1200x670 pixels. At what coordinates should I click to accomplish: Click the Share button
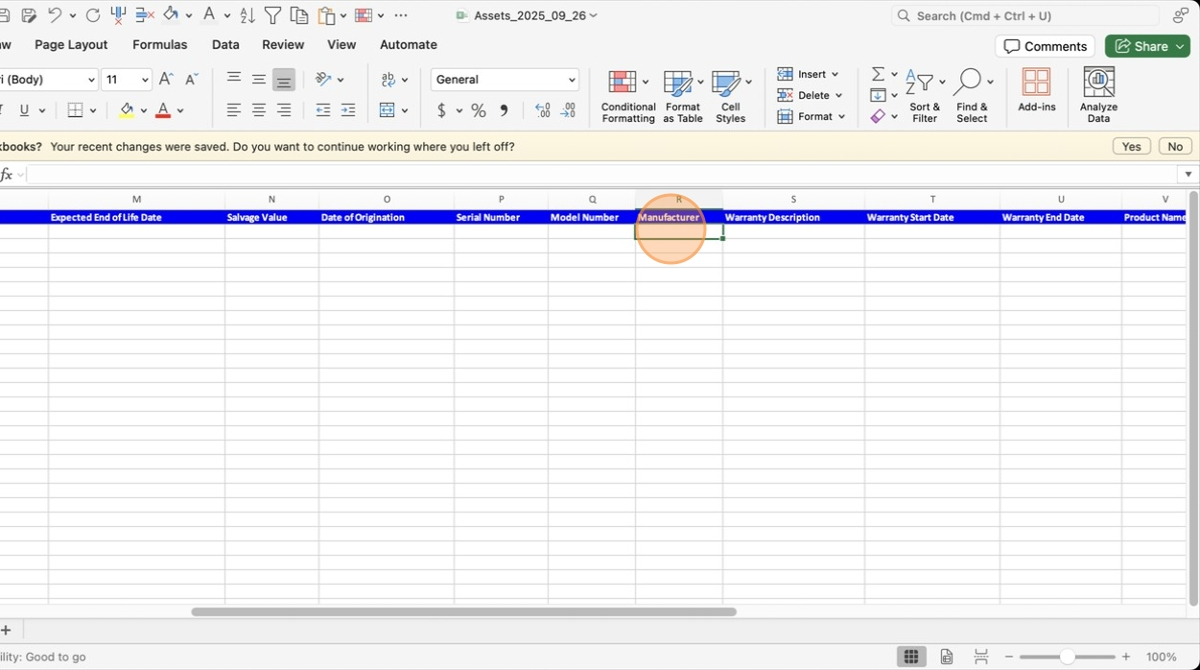pos(1146,46)
